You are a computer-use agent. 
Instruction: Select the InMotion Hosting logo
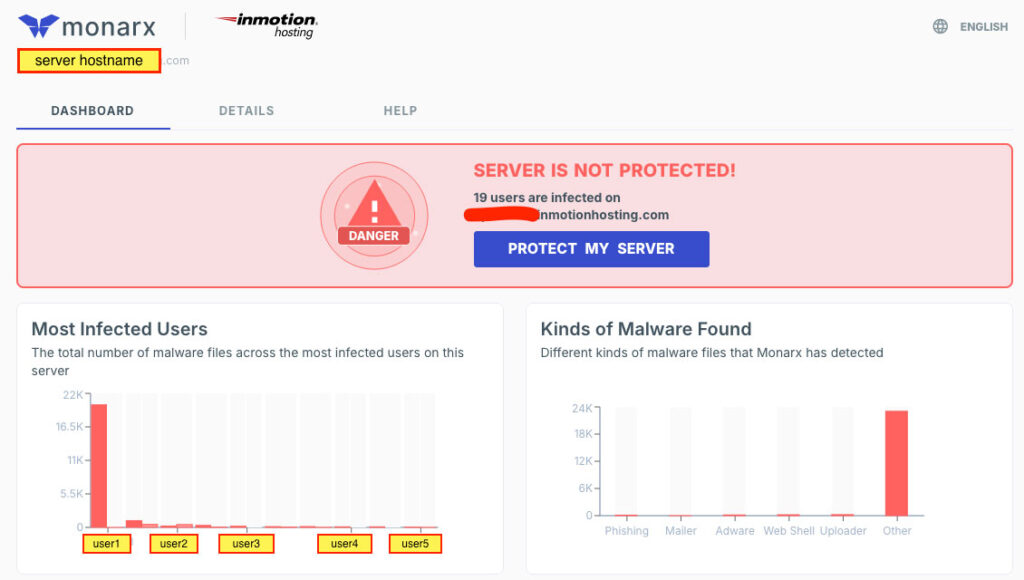[x=265, y=26]
